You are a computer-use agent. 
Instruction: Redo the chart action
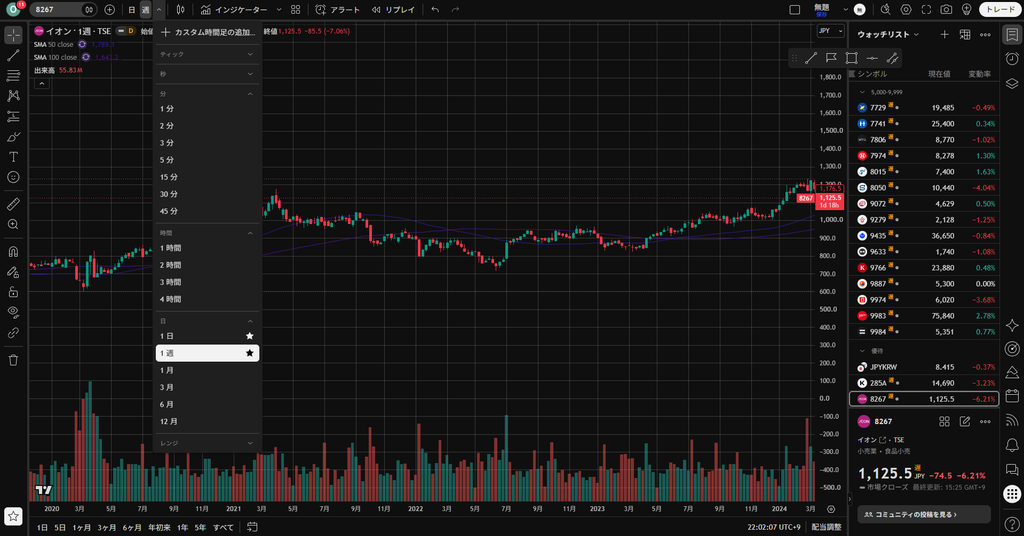point(455,10)
